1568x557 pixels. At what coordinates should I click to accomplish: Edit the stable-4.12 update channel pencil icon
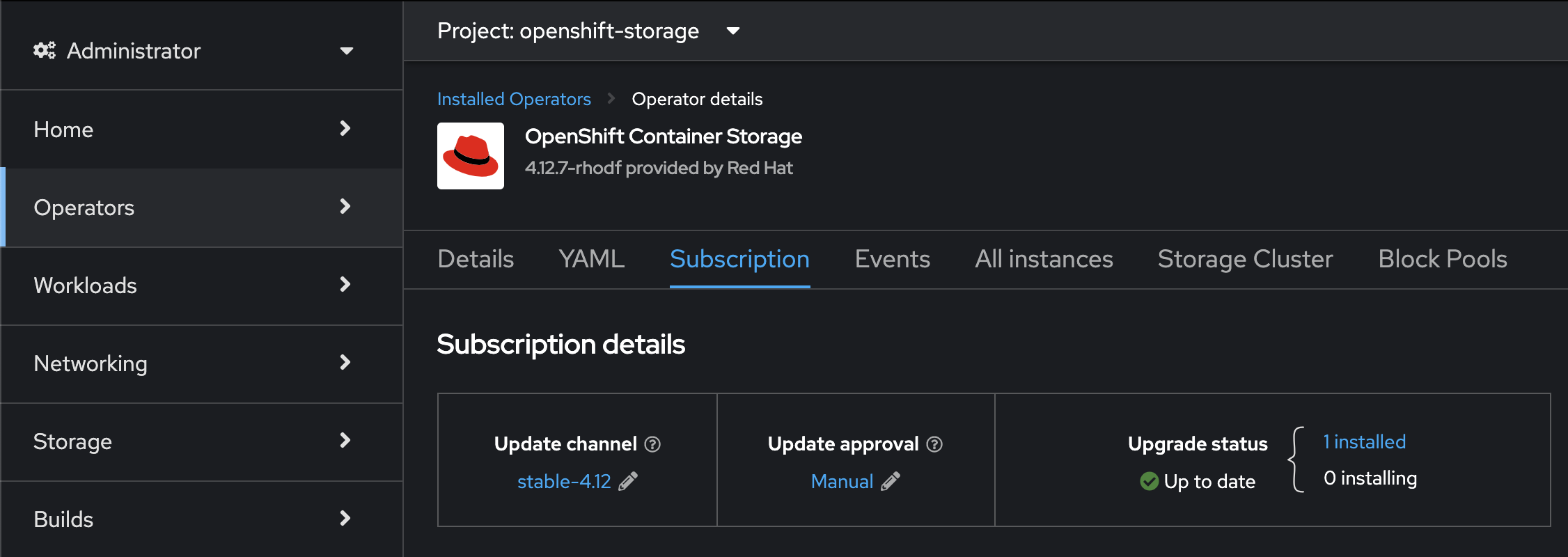[x=628, y=481]
